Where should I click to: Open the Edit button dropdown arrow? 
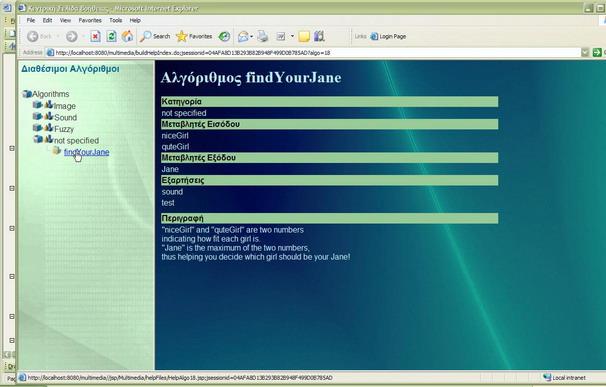pos(292,36)
